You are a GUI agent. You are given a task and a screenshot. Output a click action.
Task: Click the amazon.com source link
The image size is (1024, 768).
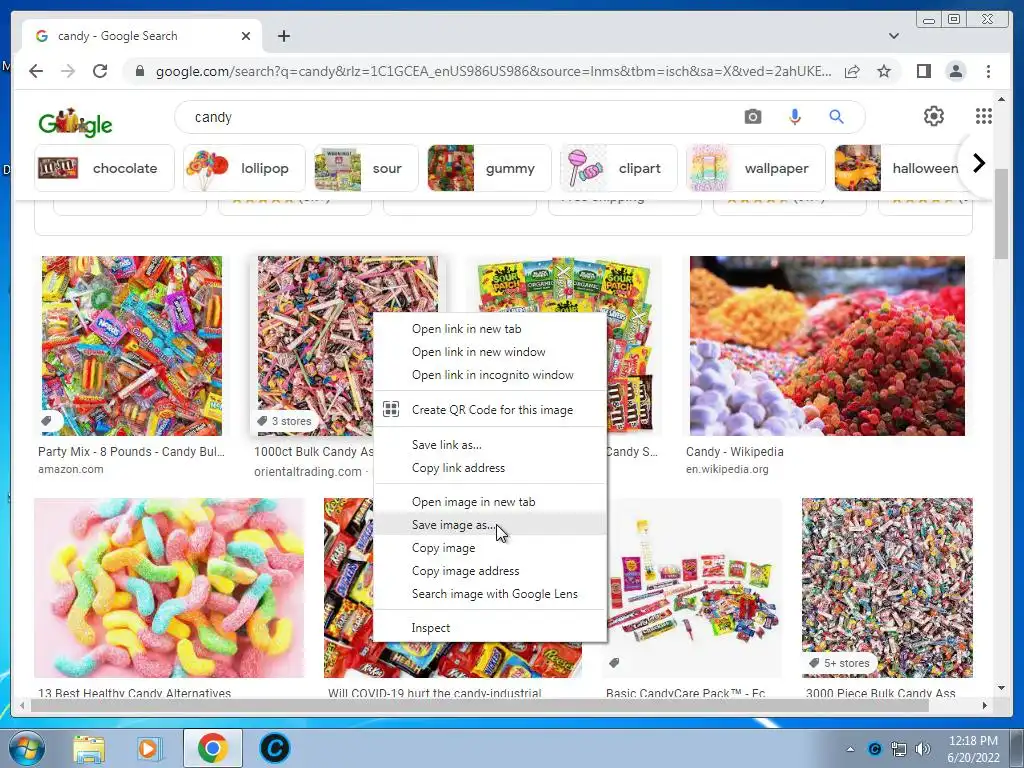71,469
